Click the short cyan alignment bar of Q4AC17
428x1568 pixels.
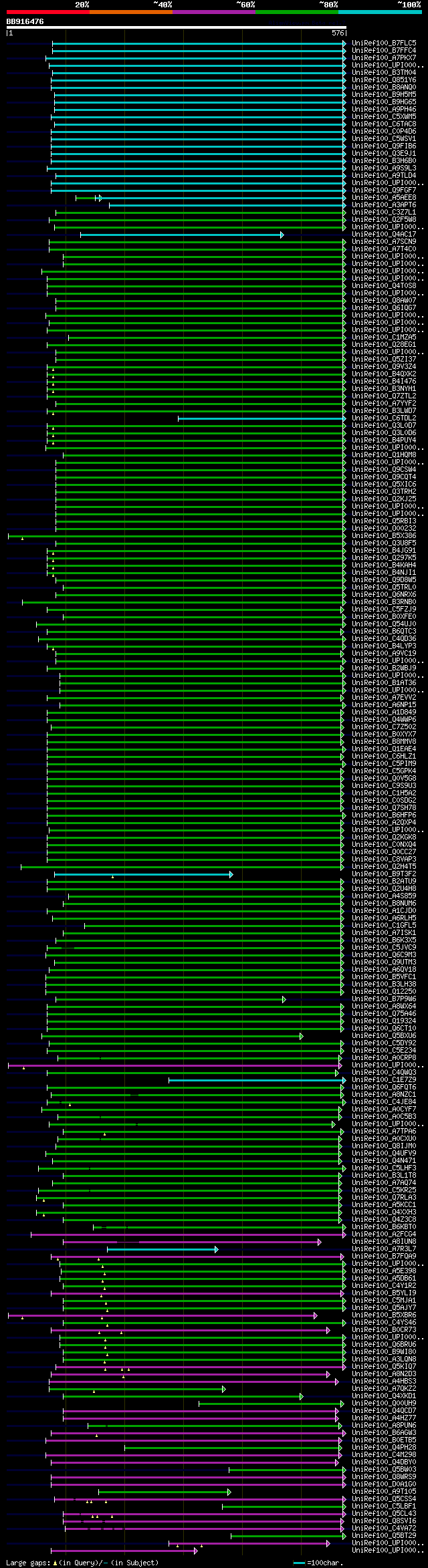pyautogui.click(x=182, y=235)
